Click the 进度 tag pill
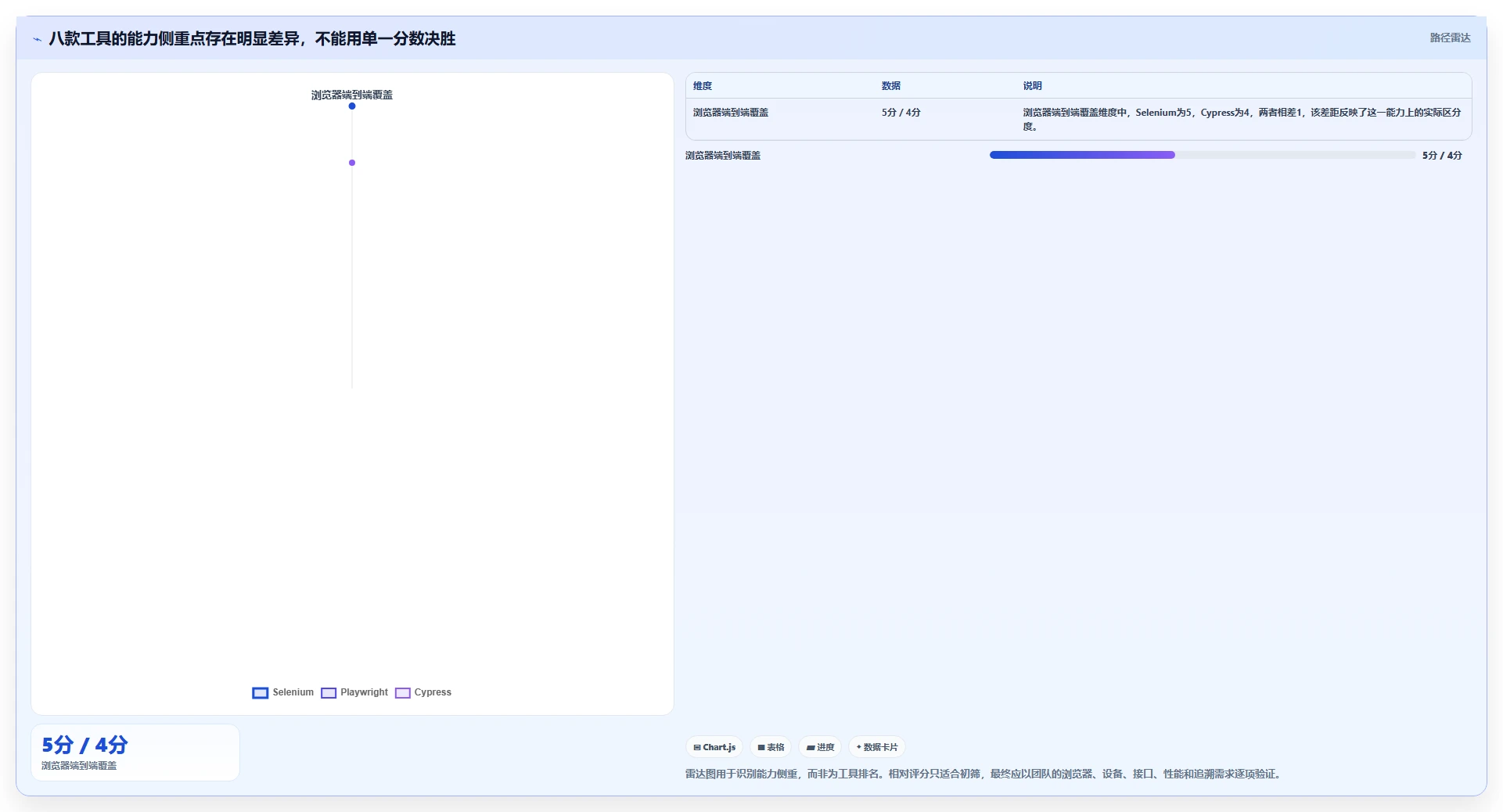Viewport: 1503px width, 812px height. (820, 747)
